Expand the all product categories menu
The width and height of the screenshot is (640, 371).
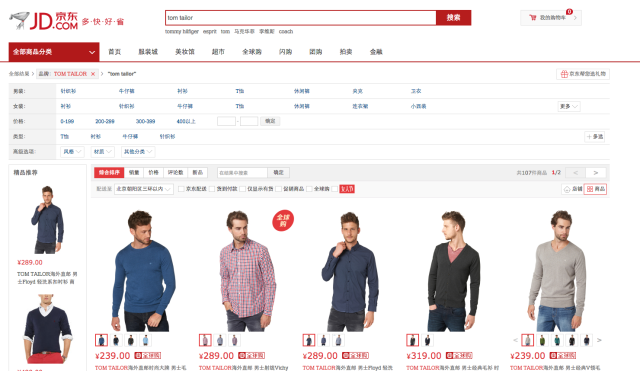tap(54, 52)
